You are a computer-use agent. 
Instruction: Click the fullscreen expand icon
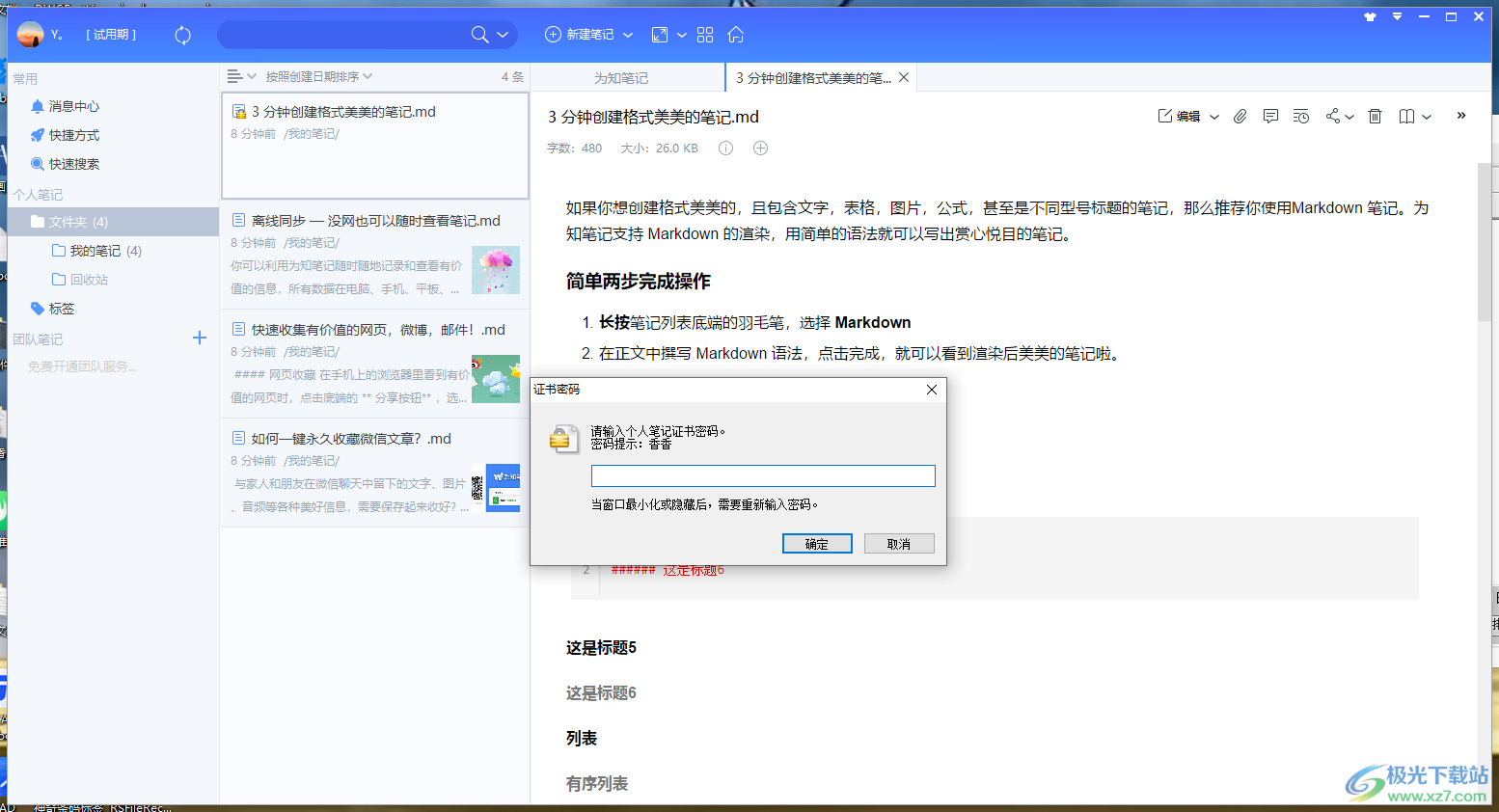click(660, 35)
